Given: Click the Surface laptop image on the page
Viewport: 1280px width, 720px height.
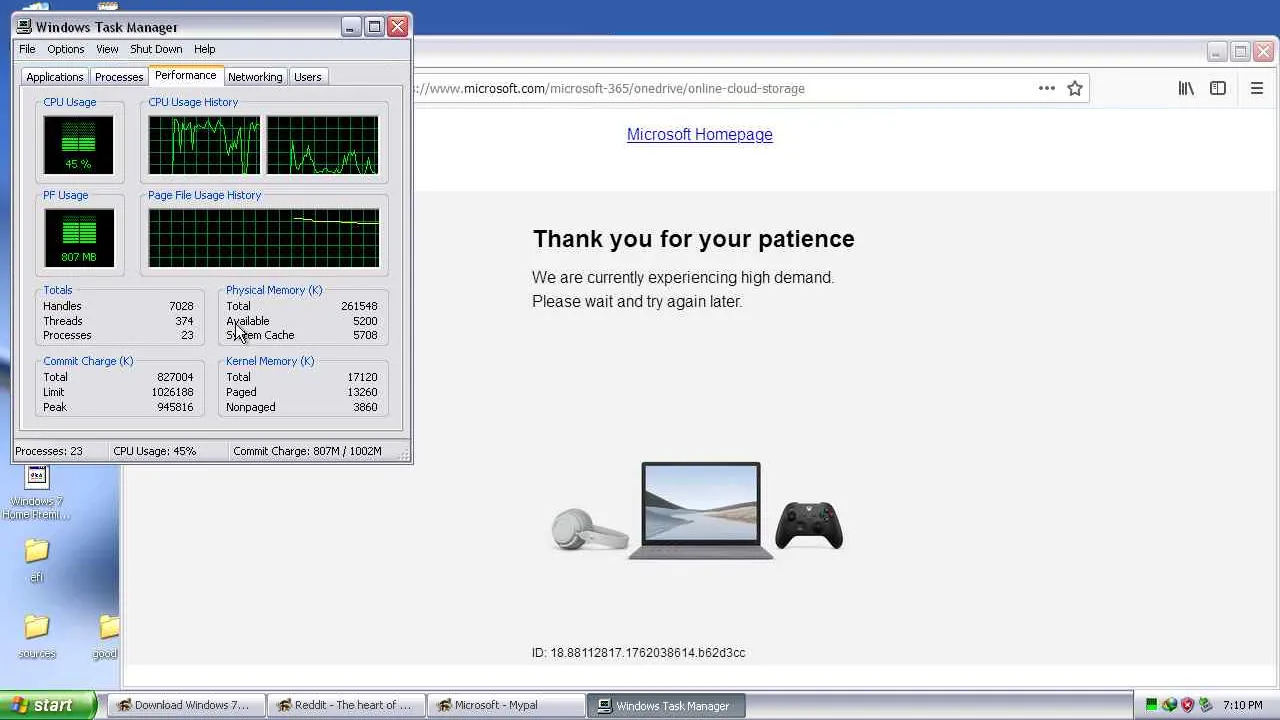Looking at the screenshot, I should [701, 511].
